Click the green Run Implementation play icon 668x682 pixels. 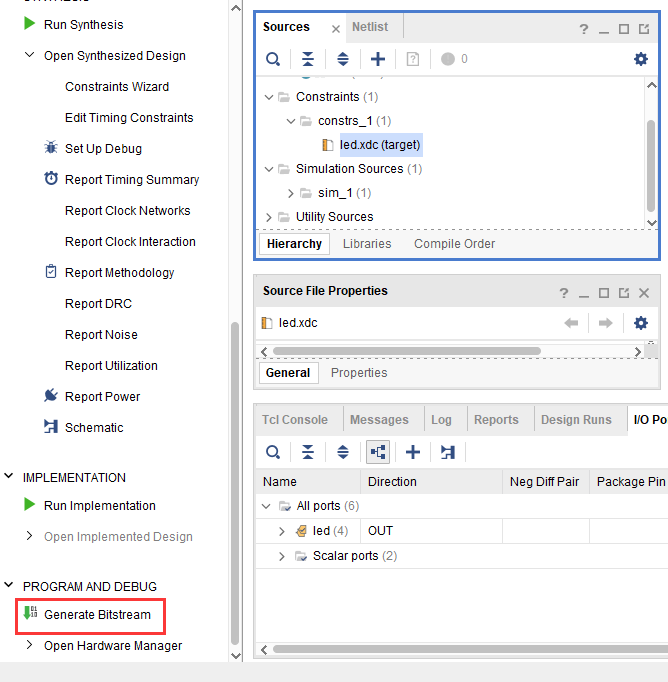[x=29, y=505]
